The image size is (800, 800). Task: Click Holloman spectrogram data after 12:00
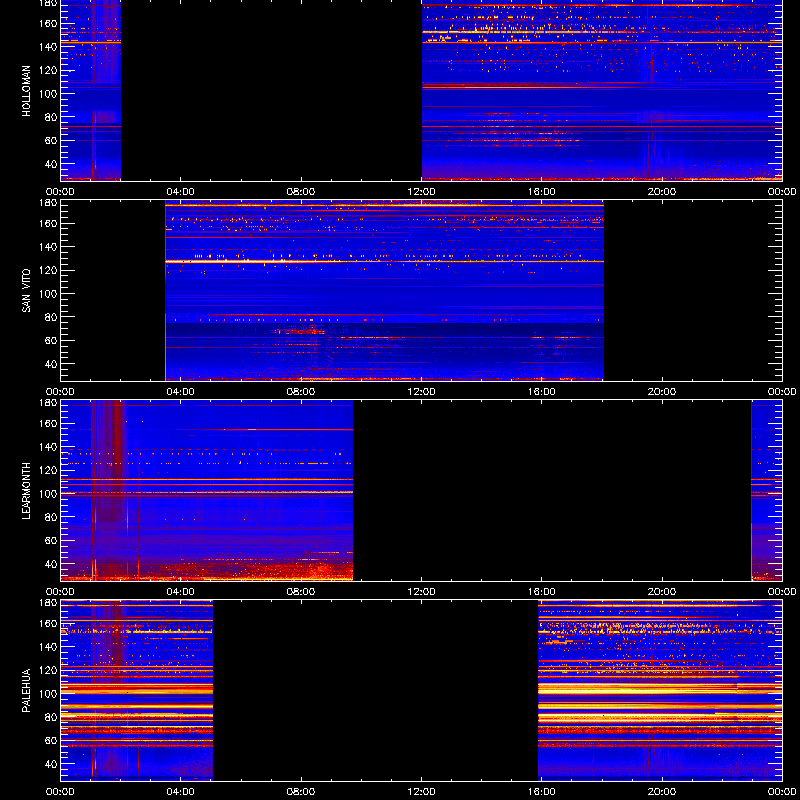[602, 91]
